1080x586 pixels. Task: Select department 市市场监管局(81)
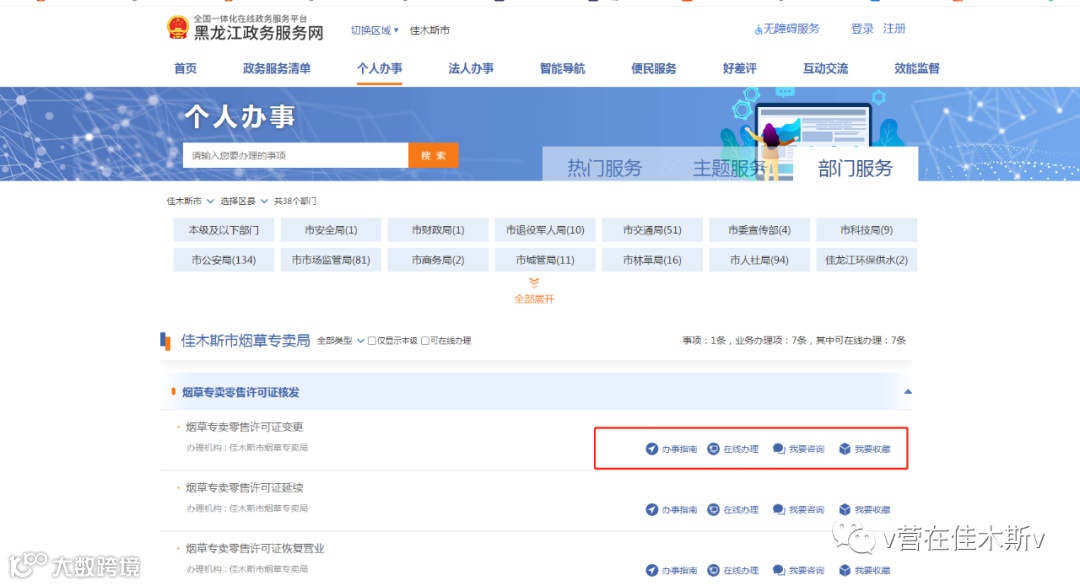click(331, 260)
